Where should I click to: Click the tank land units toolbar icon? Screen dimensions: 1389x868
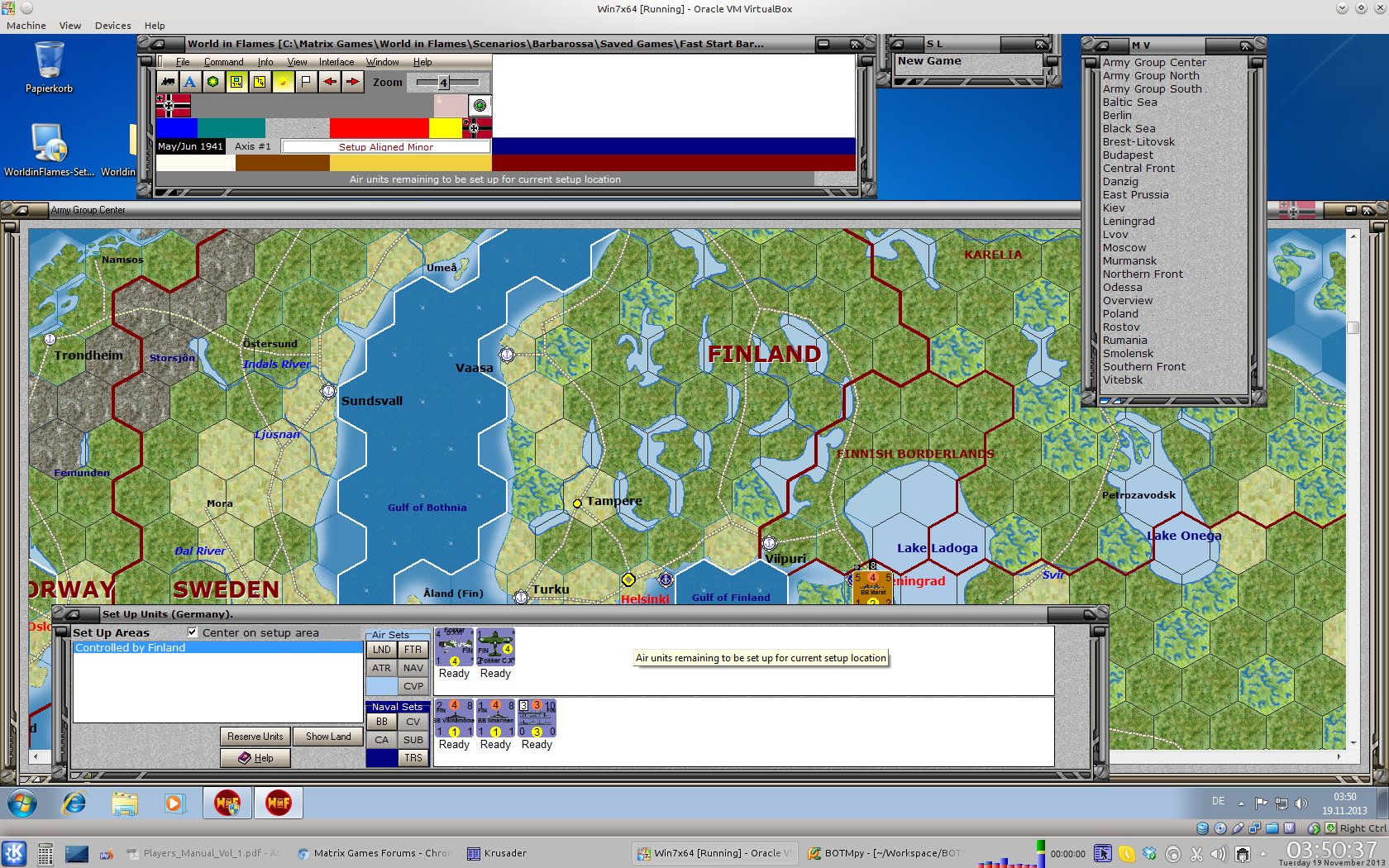[168, 82]
